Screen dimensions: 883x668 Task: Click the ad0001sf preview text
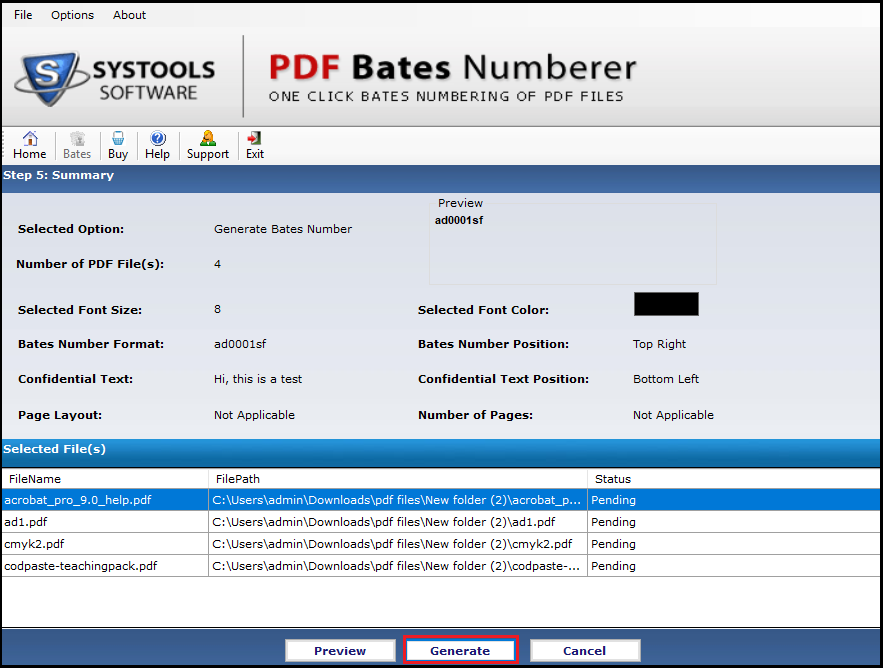tap(459, 220)
